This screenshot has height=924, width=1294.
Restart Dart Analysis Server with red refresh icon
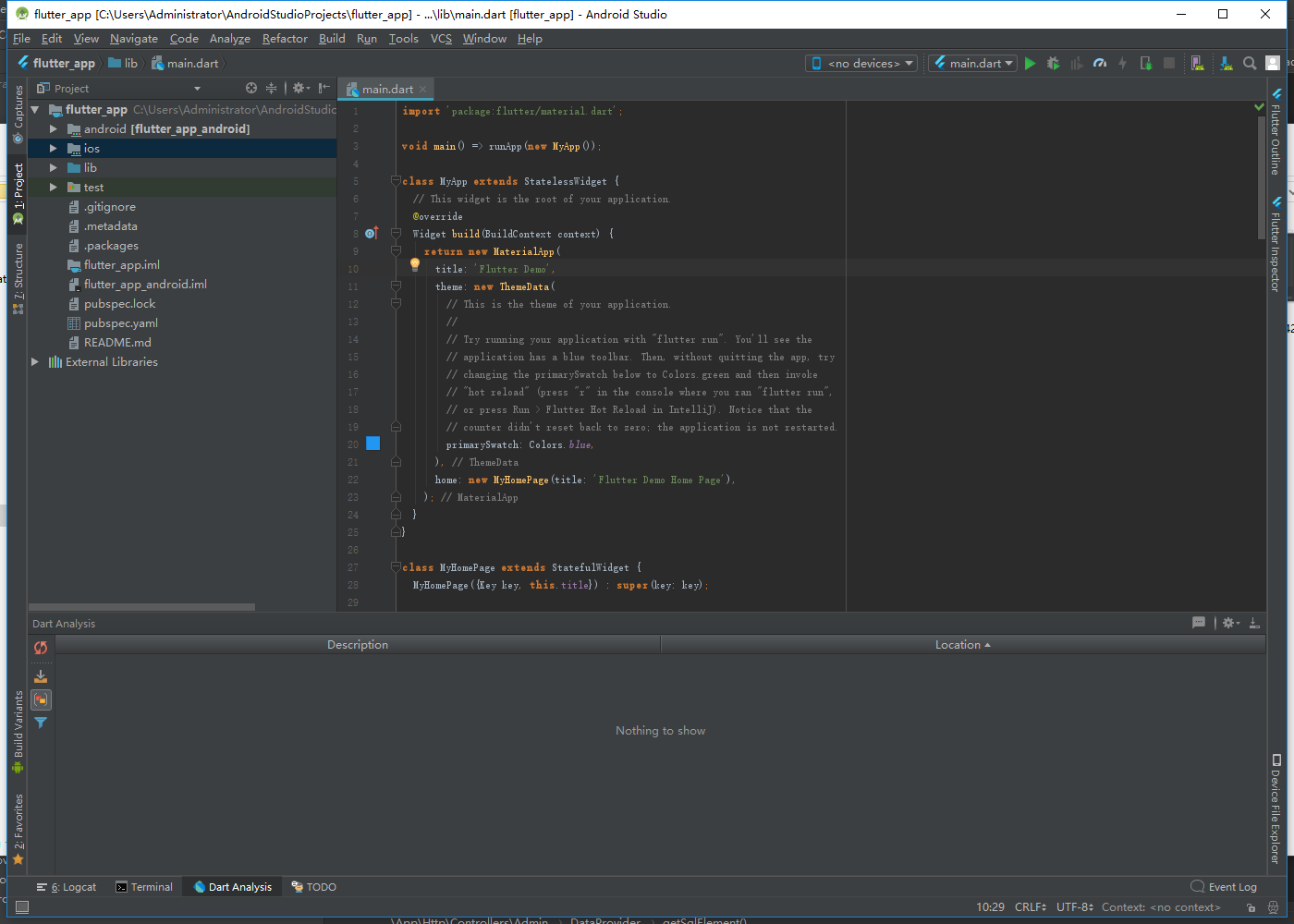tap(41, 648)
